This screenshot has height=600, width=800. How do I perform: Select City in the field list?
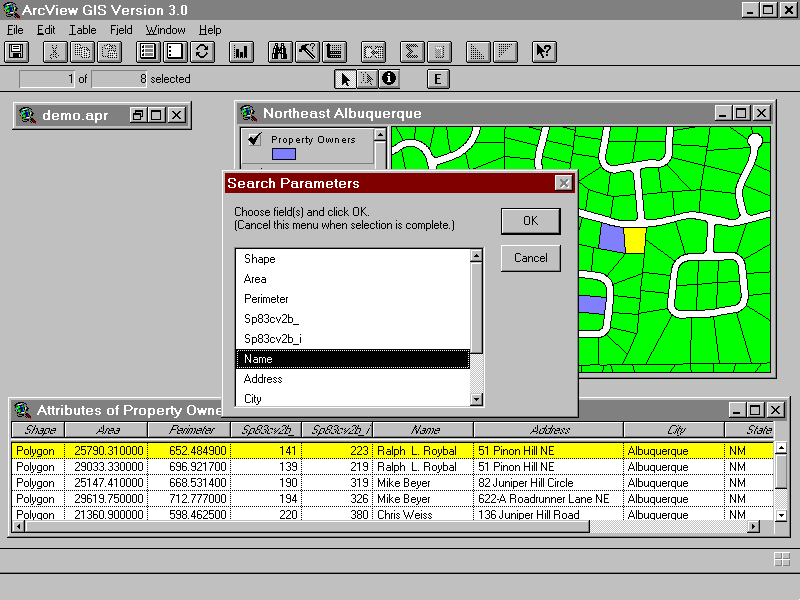[353, 398]
